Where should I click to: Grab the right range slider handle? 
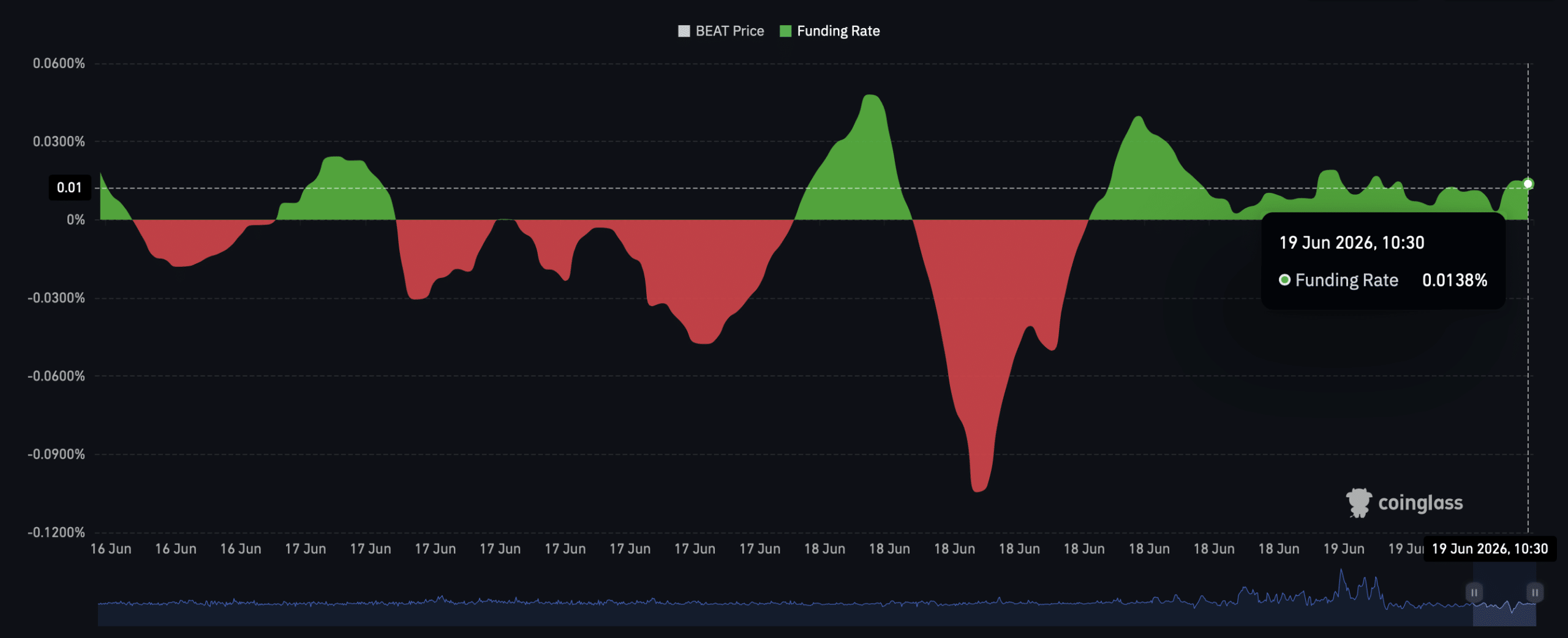(x=1535, y=592)
